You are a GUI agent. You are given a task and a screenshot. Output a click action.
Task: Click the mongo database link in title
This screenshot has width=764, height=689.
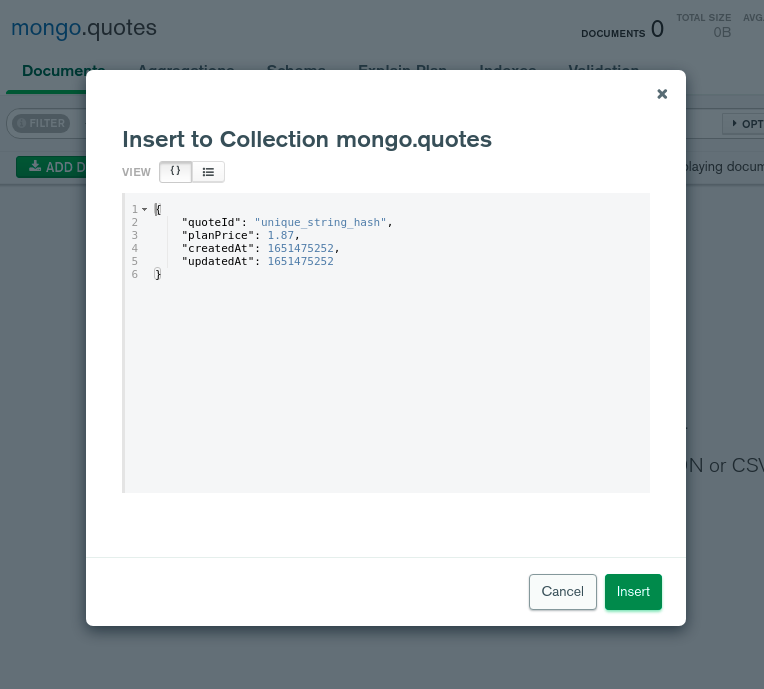(x=46, y=27)
